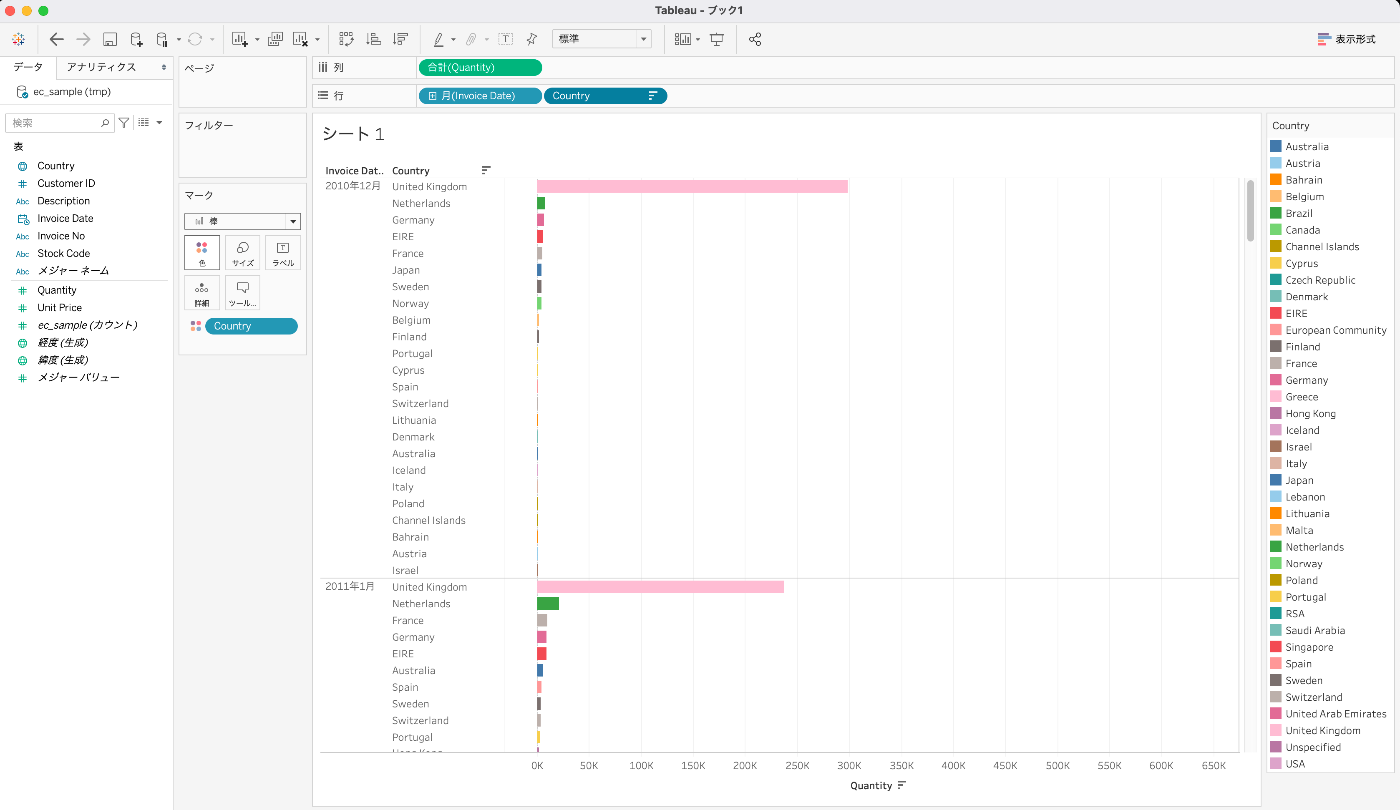The height and width of the screenshot is (810, 1400).
Task: Click the filter fields funnel icon
Action: [x=124, y=122]
